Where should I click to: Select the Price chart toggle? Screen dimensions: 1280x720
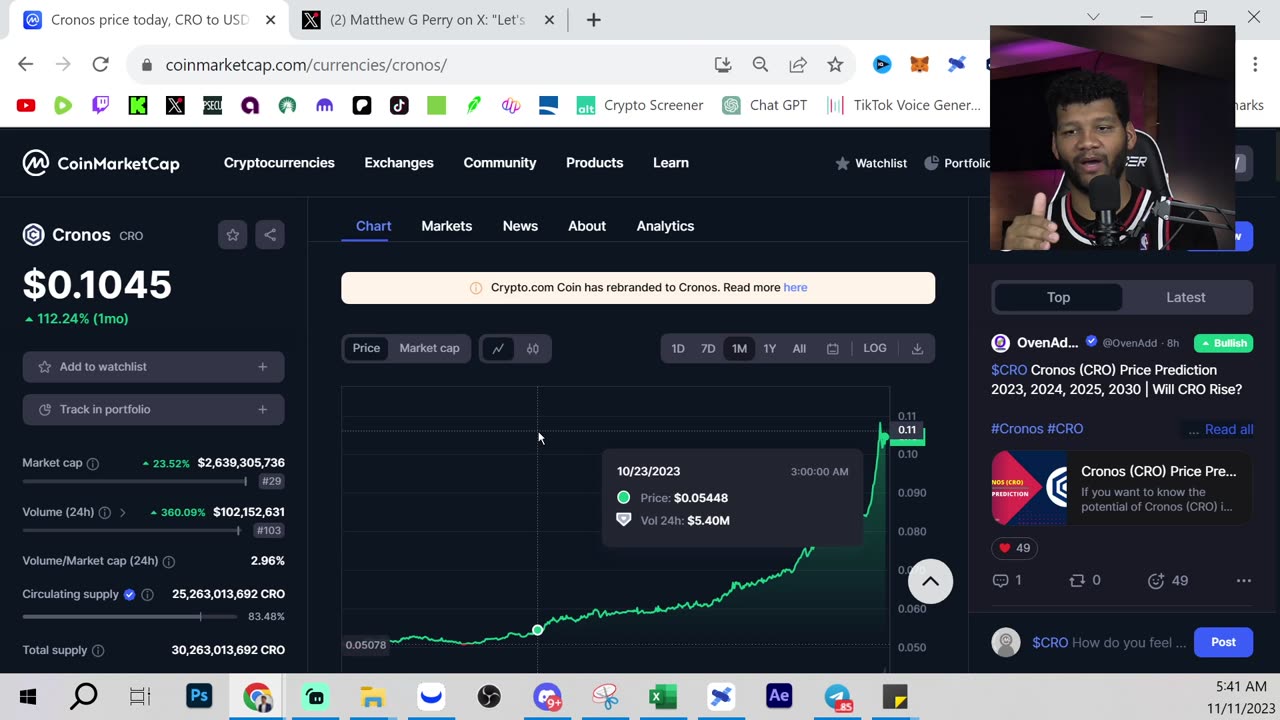tap(366, 348)
